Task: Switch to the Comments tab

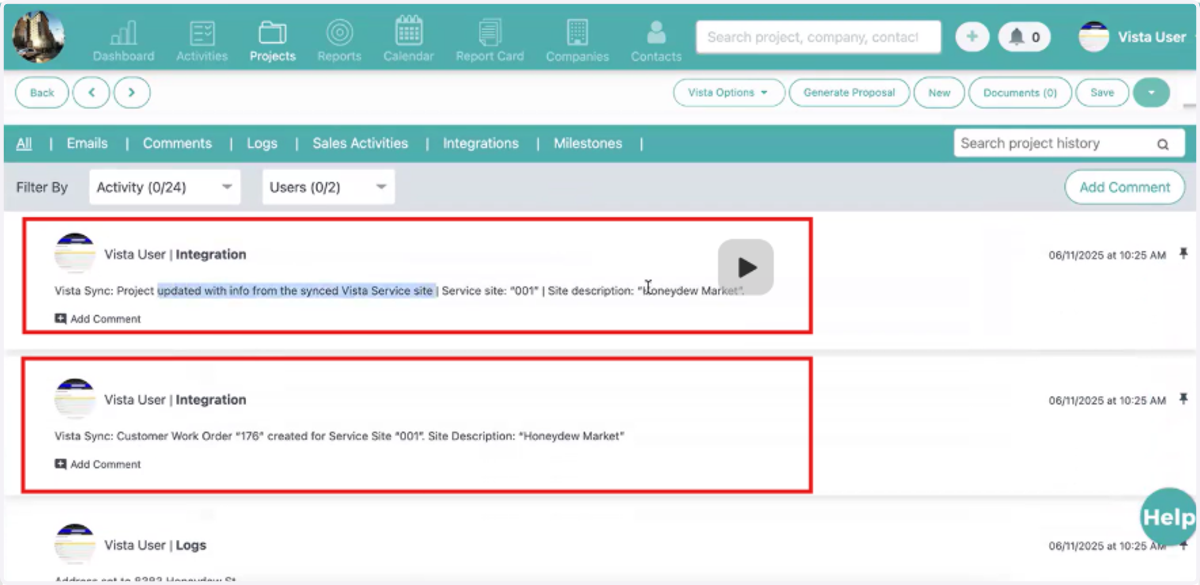Action: (x=177, y=143)
